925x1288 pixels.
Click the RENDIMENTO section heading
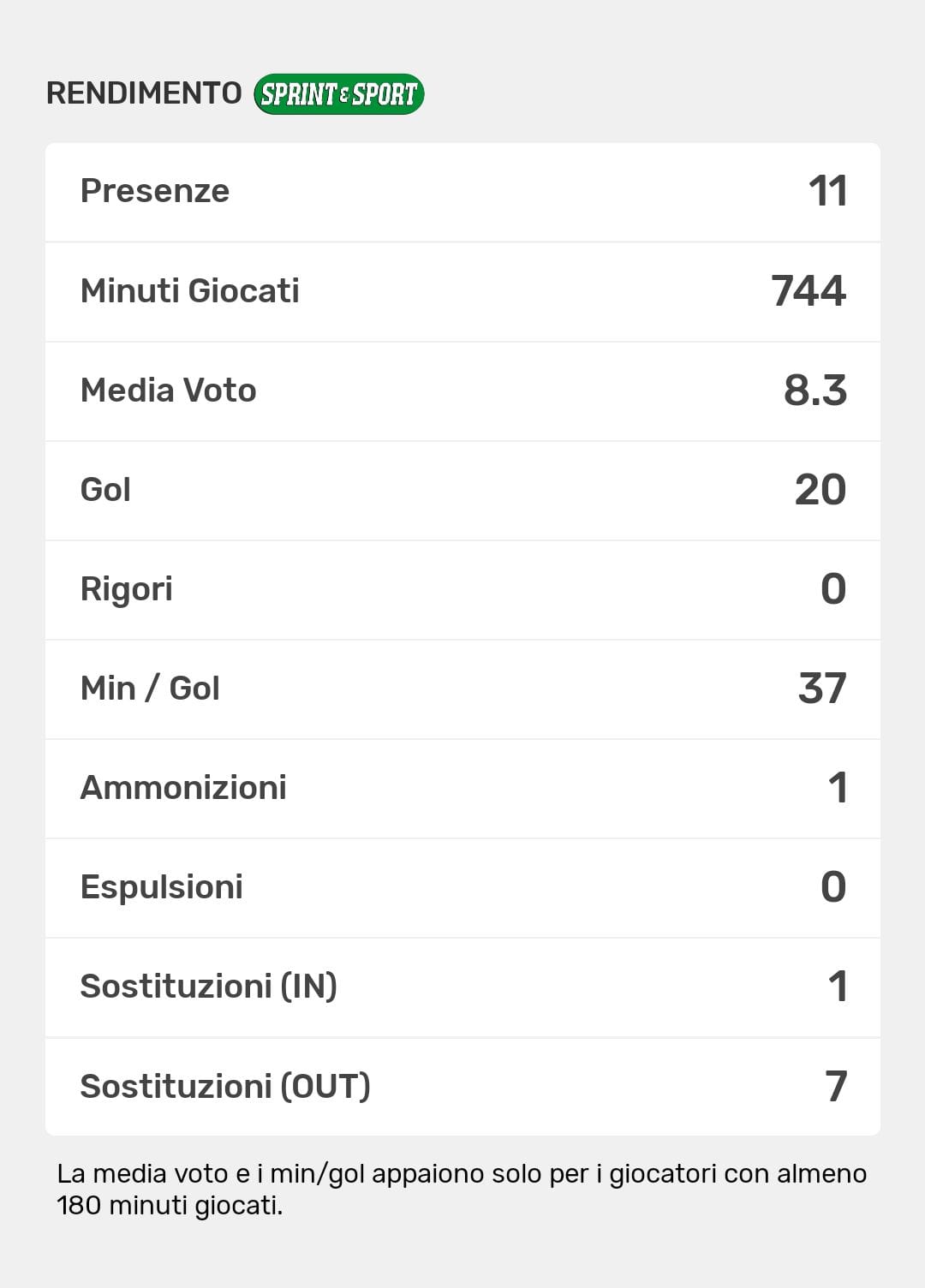point(144,93)
